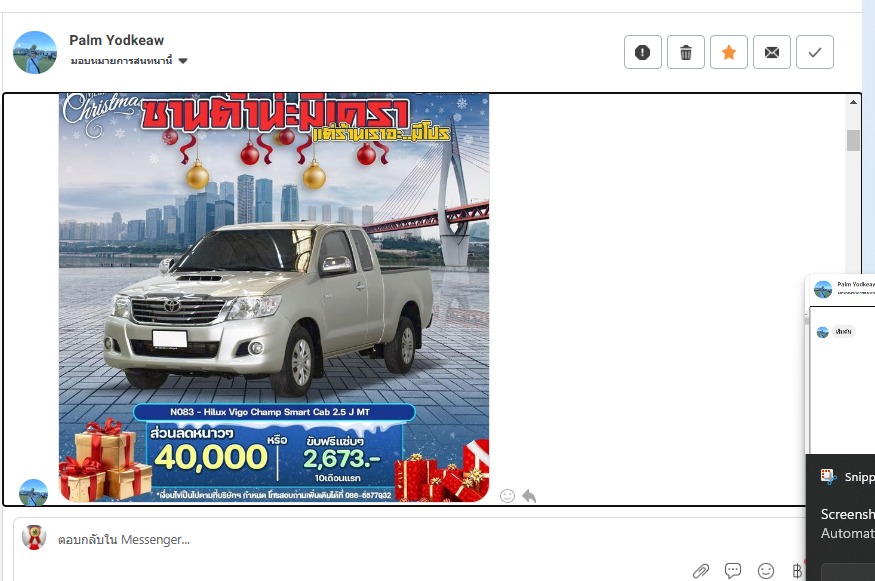
Task: Click sender avatar beside the image message
Action: 33,492
